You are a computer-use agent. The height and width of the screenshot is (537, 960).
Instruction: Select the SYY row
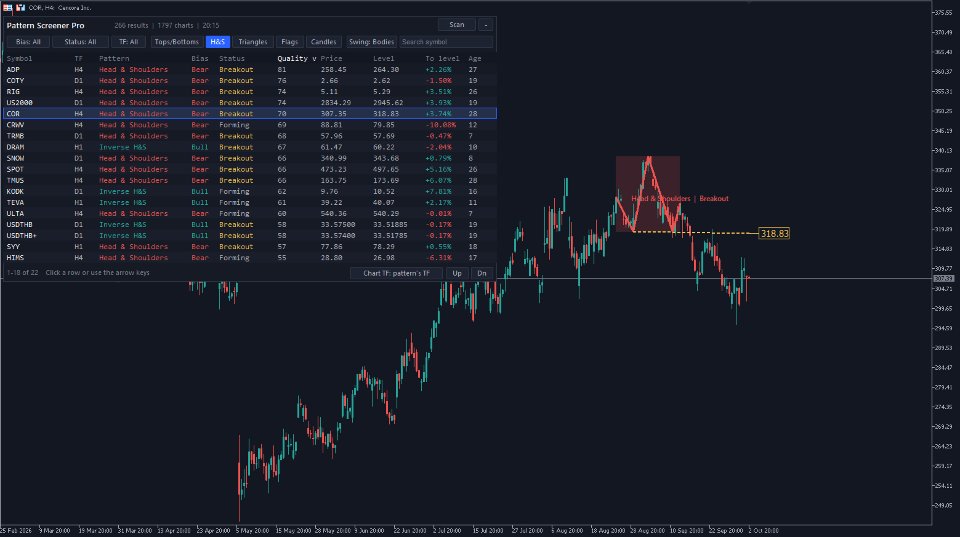[x=250, y=247]
